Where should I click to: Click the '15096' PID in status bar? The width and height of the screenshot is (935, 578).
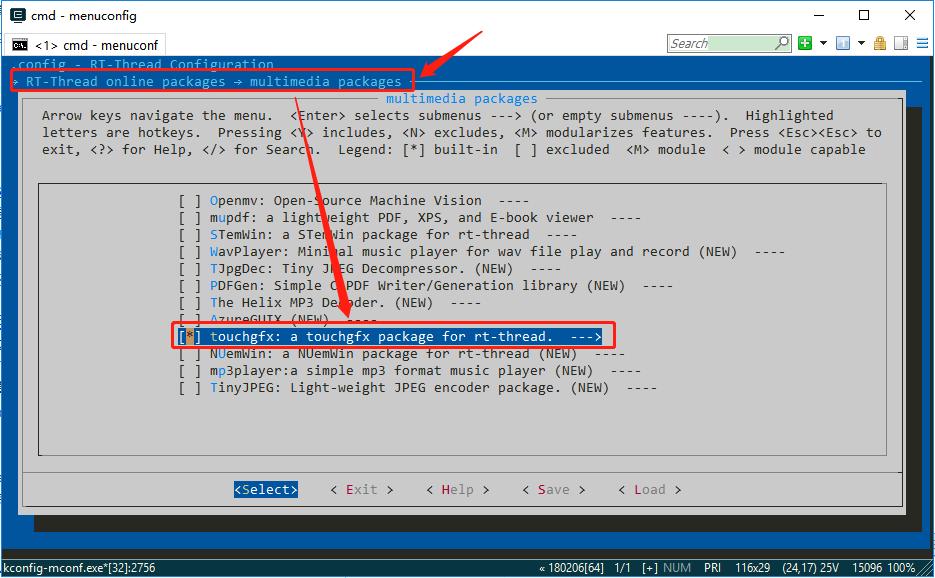(867, 568)
